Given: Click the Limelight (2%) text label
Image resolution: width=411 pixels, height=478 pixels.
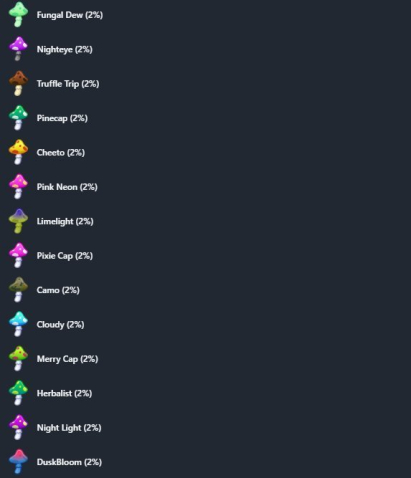Looking at the screenshot, I should (x=65, y=221).
